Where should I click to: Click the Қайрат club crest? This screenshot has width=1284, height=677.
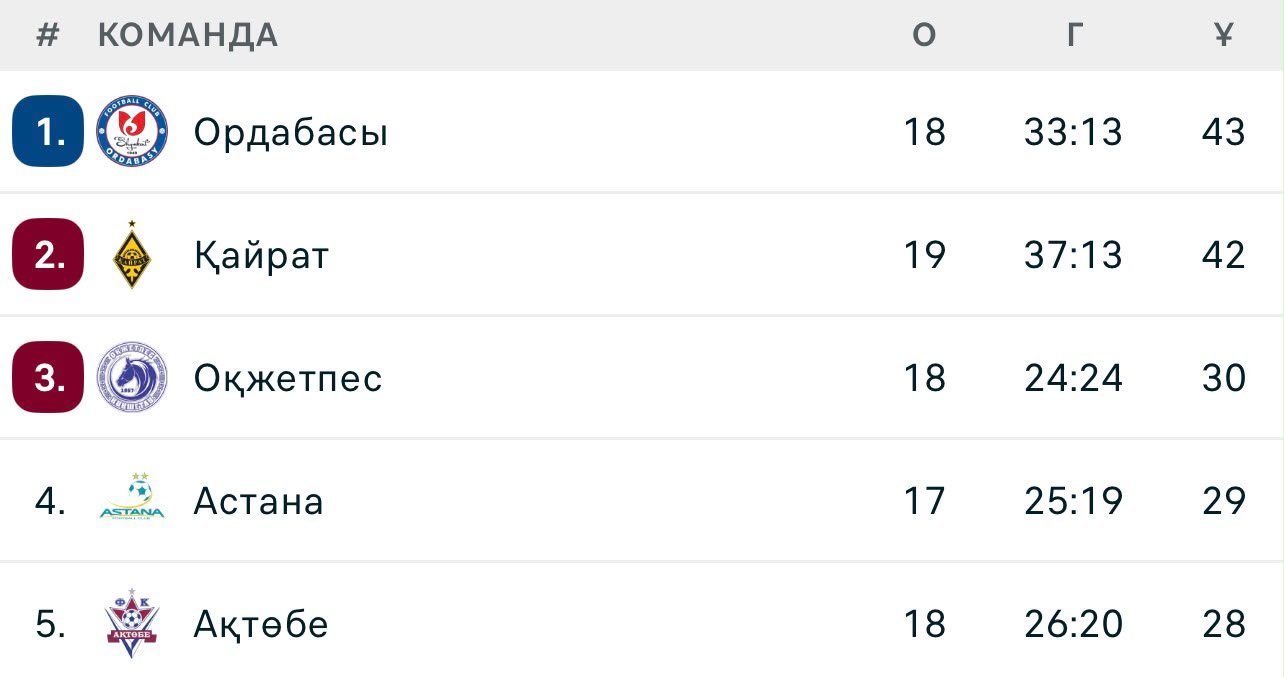click(132, 255)
